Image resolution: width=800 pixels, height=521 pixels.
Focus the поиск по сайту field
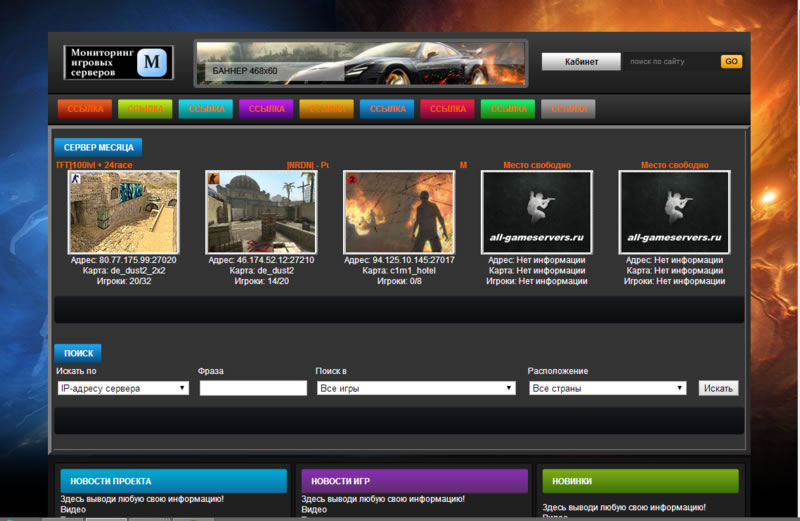point(671,62)
